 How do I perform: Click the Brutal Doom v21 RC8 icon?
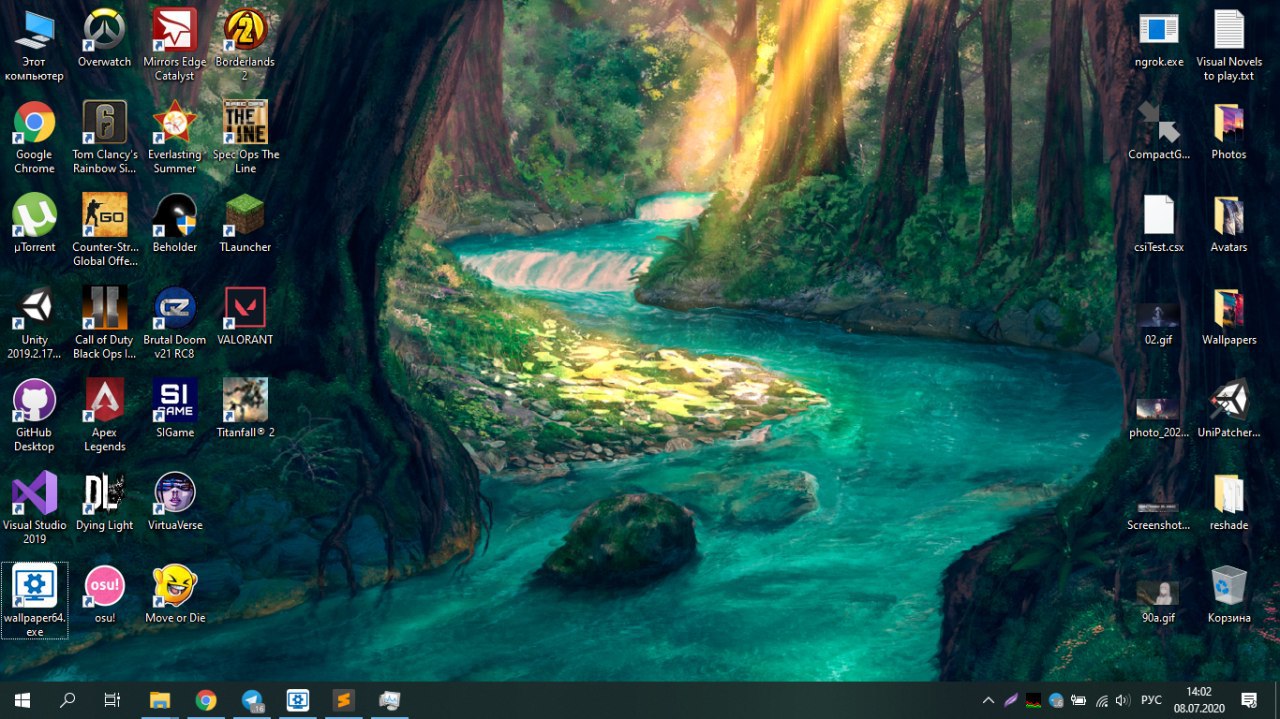[x=175, y=322]
